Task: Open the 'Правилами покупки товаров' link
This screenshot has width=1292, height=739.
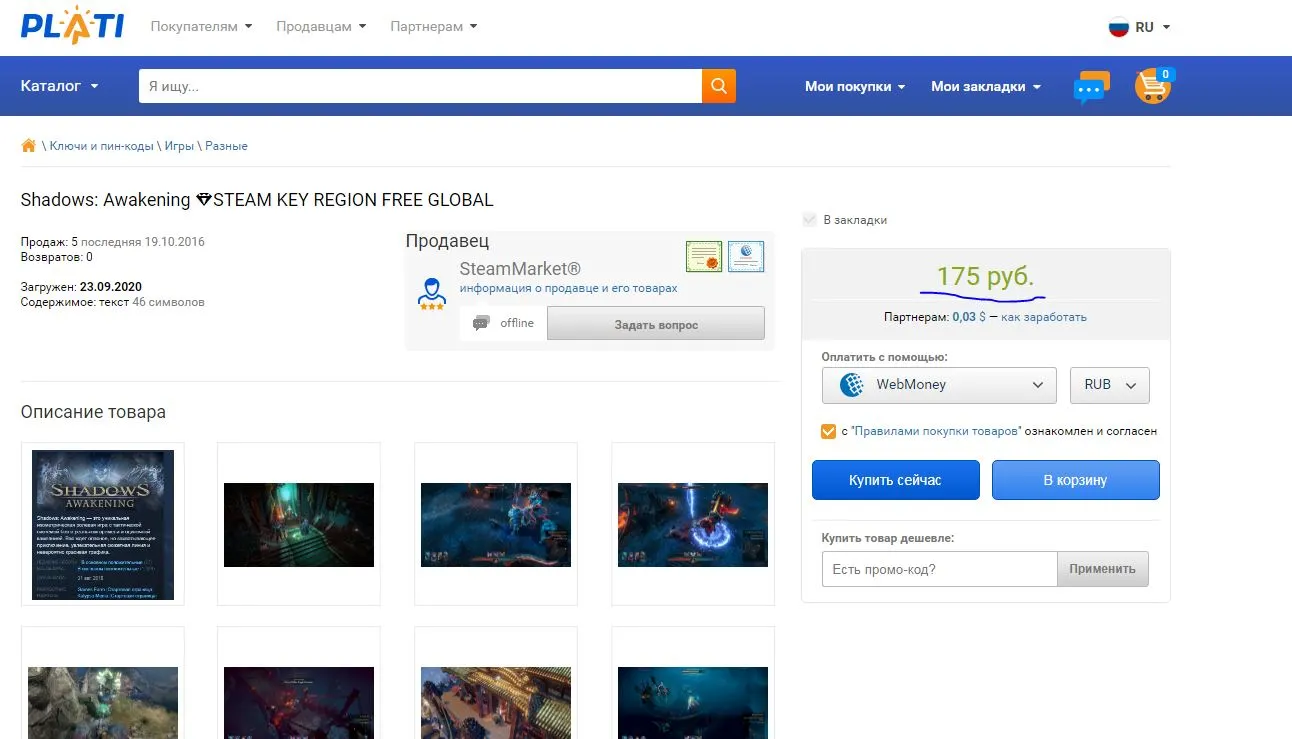Action: pos(936,431)
